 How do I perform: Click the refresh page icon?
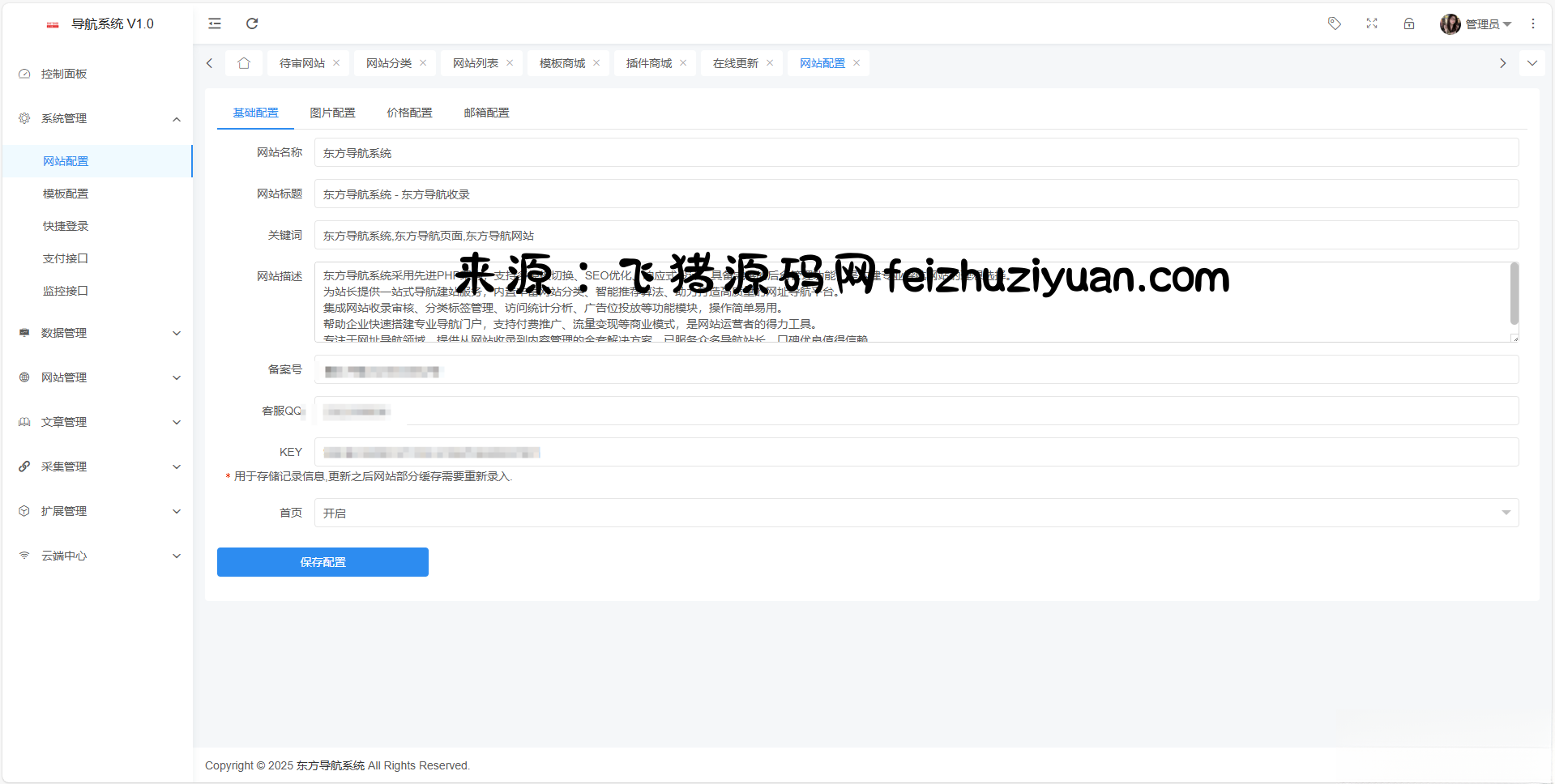(x=252, y=23)
